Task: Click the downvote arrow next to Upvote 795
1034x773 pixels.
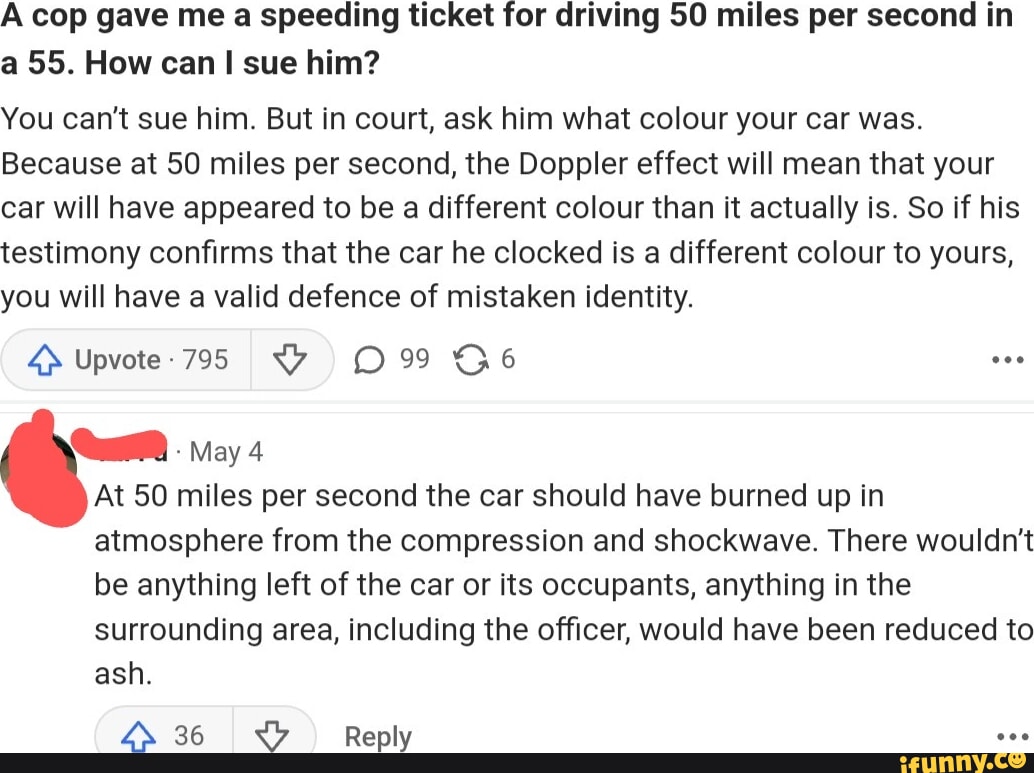Action: 292,359
